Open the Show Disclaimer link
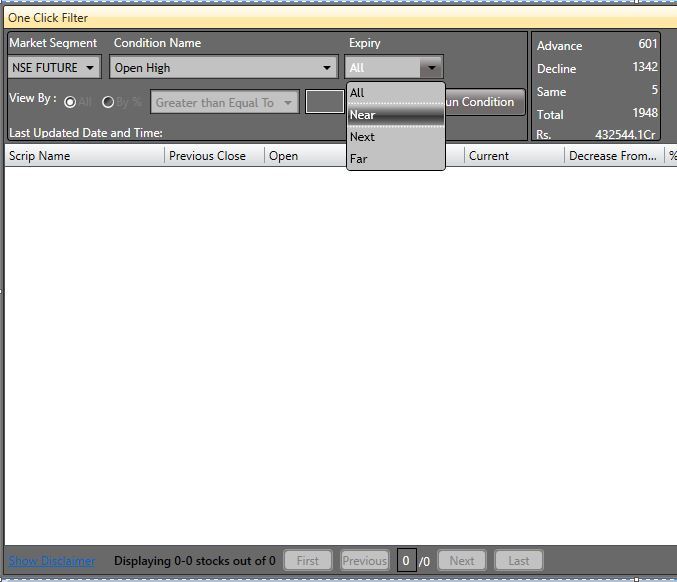677x582 pixels. [x=52, y=561]
